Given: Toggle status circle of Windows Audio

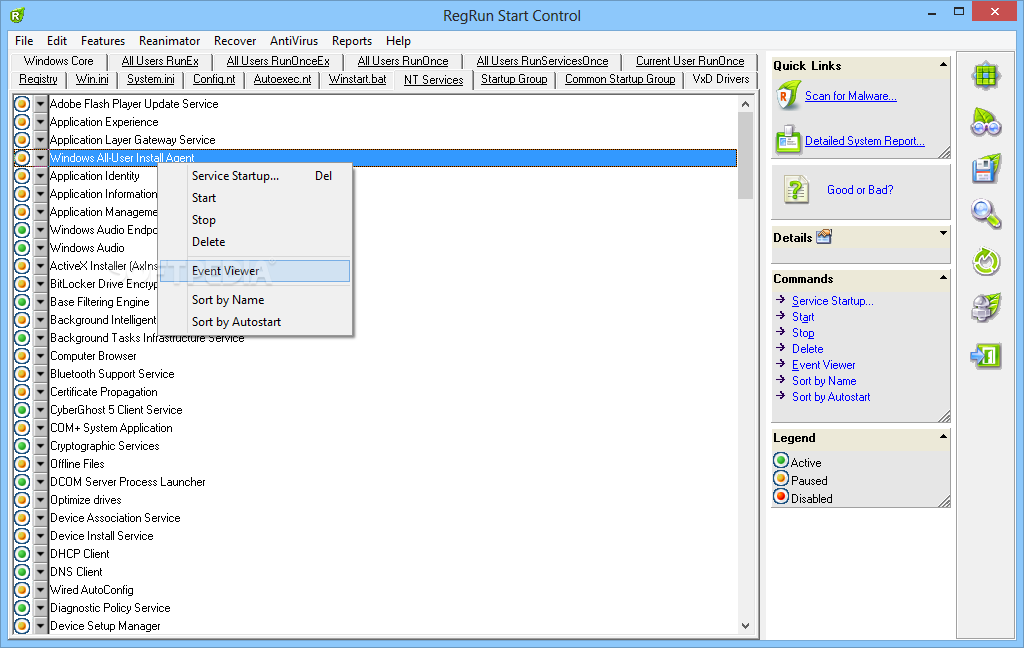Looking at the screenshot, I should tap(22, 248).
